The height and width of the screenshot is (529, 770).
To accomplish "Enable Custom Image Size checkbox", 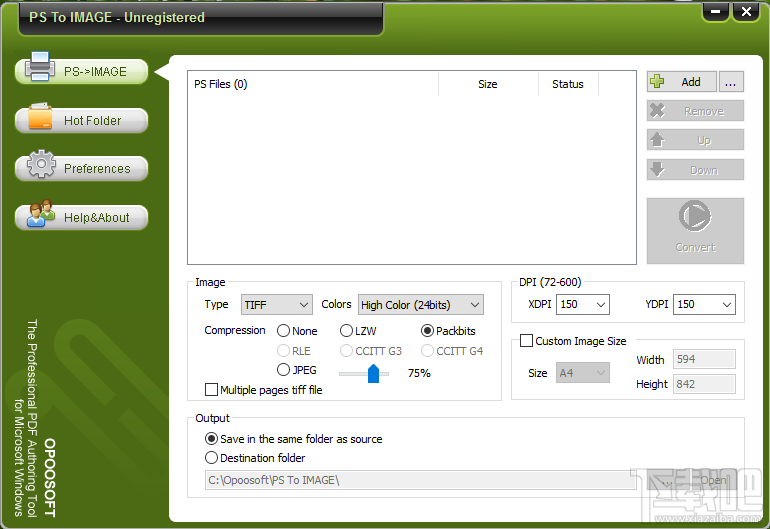I will (573, 341).
